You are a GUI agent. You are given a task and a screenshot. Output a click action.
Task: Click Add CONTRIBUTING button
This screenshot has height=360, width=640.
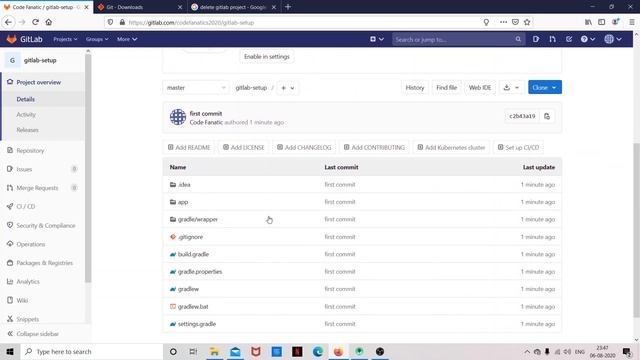click(x=374, y=147)
